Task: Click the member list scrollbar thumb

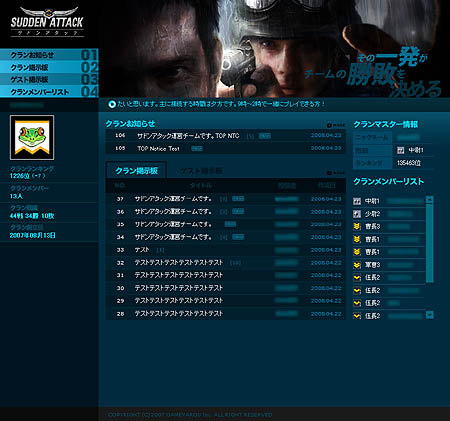Action: 430,243
